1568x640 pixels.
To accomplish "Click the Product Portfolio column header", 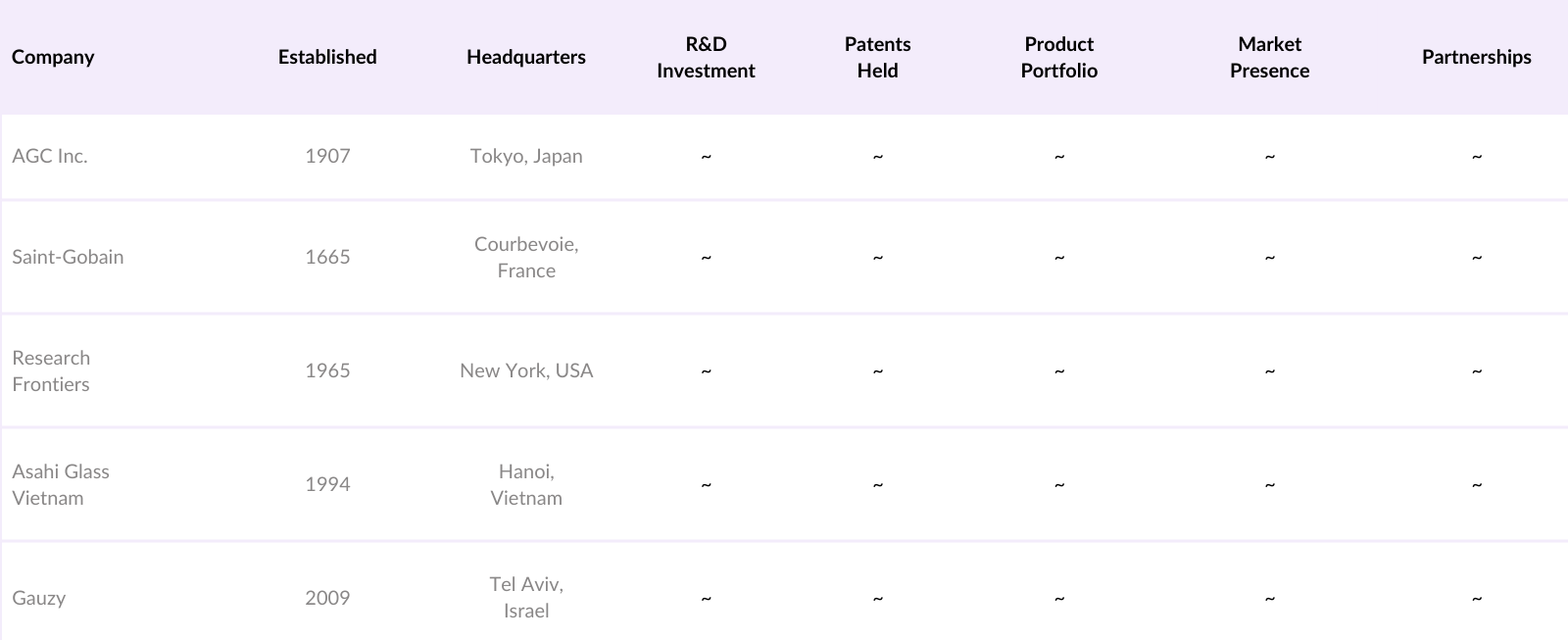I will pos(1058,57).
